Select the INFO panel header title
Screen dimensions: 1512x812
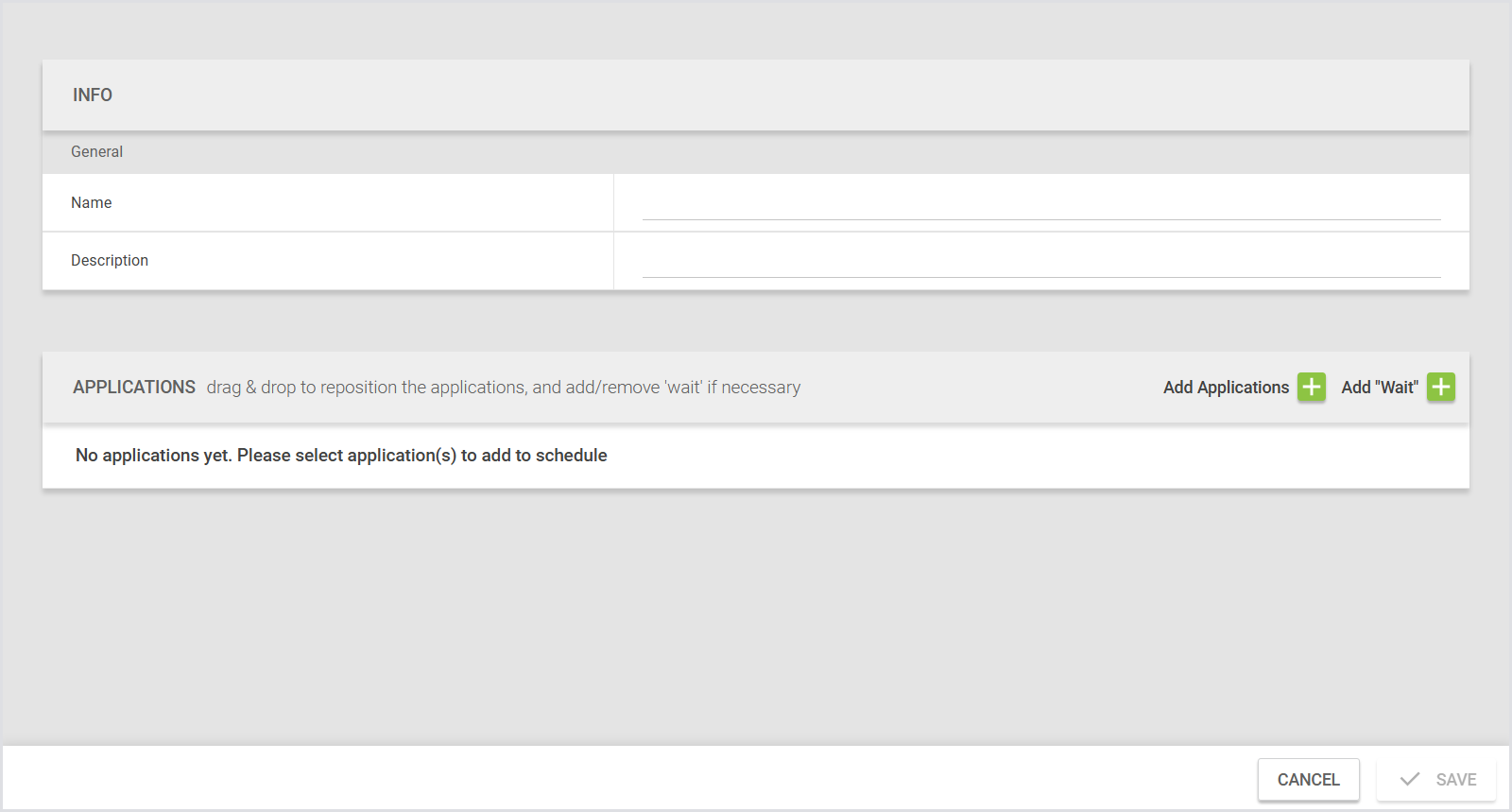[x=93, y=95]
